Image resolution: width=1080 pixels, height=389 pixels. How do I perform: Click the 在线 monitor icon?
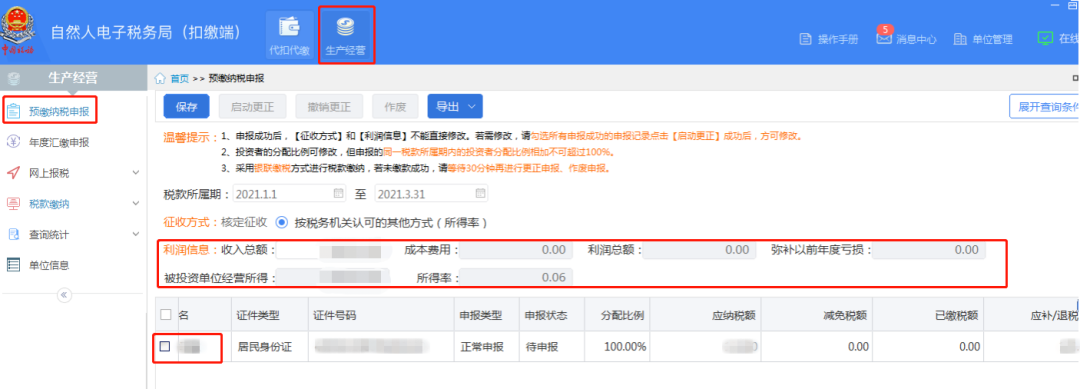click(x=1046, y=39)
